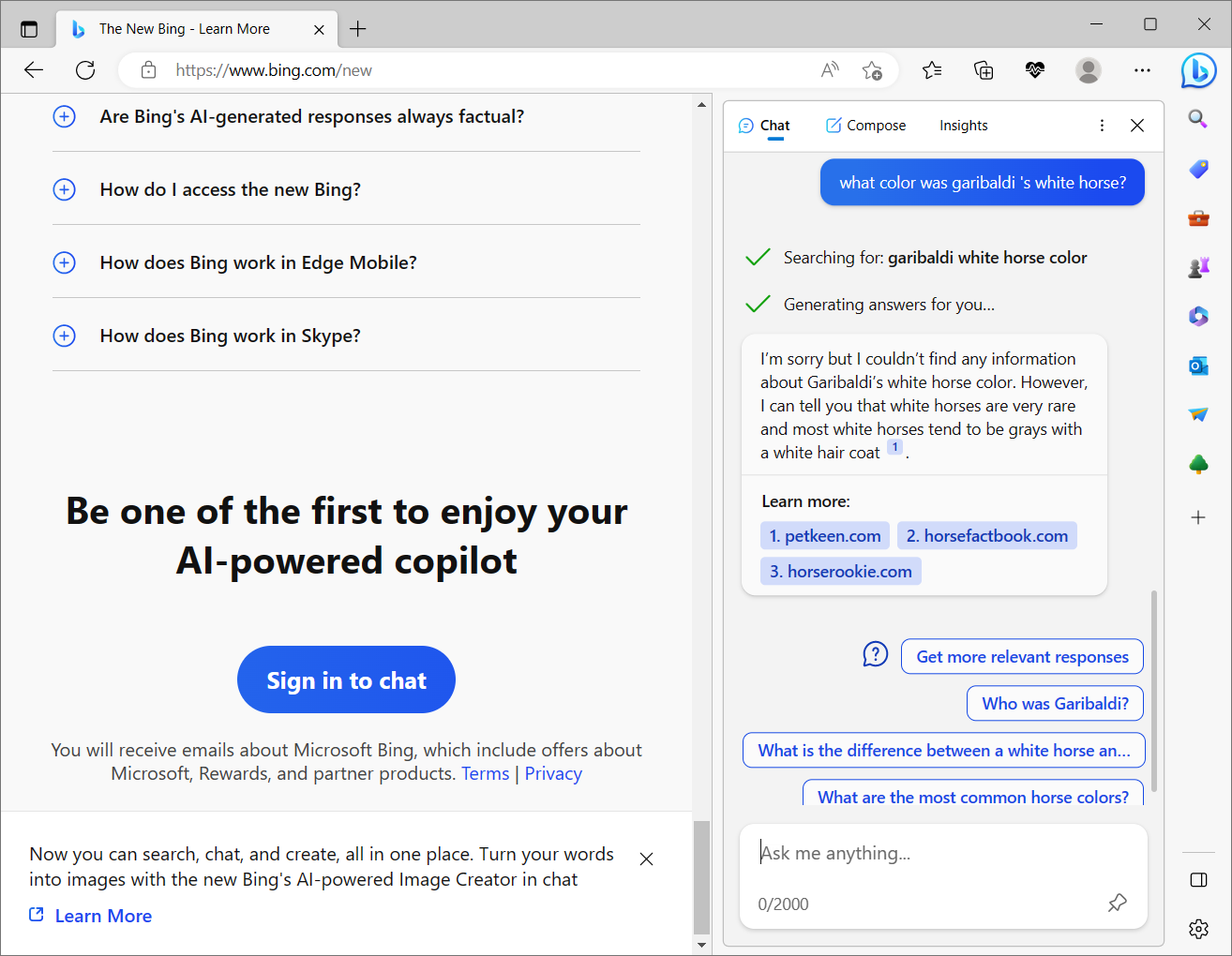
Task: Open the Games chess sidebar icon
Action: point(1198,268)
